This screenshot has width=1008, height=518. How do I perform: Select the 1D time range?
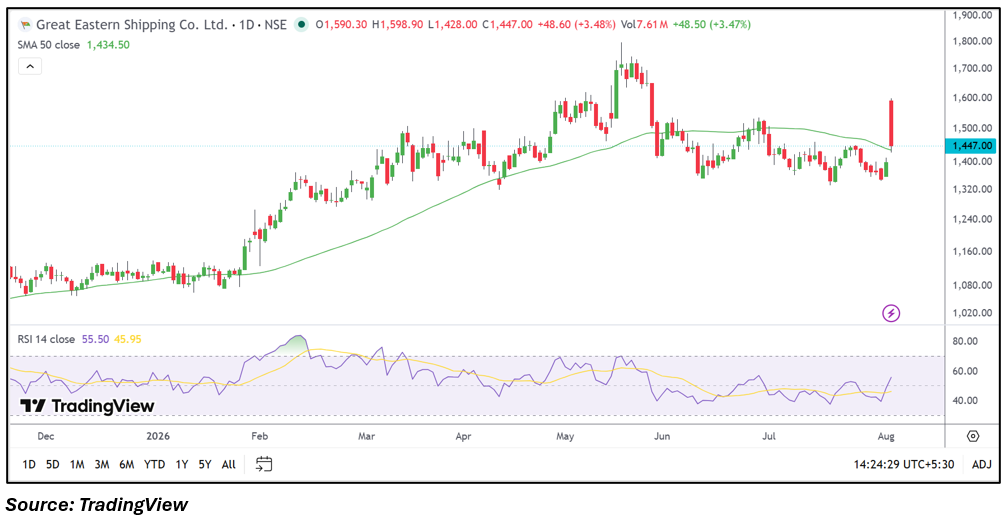click(29, 464)
